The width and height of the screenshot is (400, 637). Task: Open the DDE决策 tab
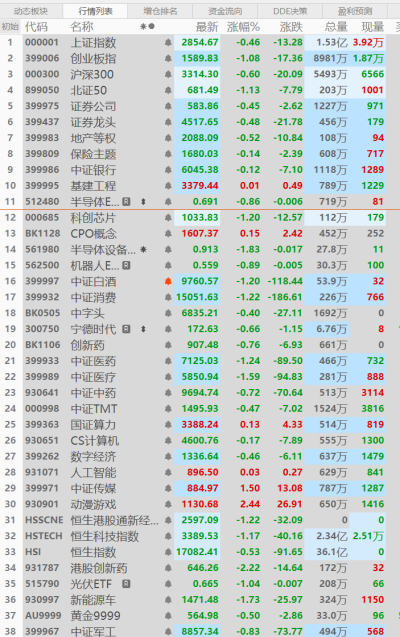click(290, 11)
